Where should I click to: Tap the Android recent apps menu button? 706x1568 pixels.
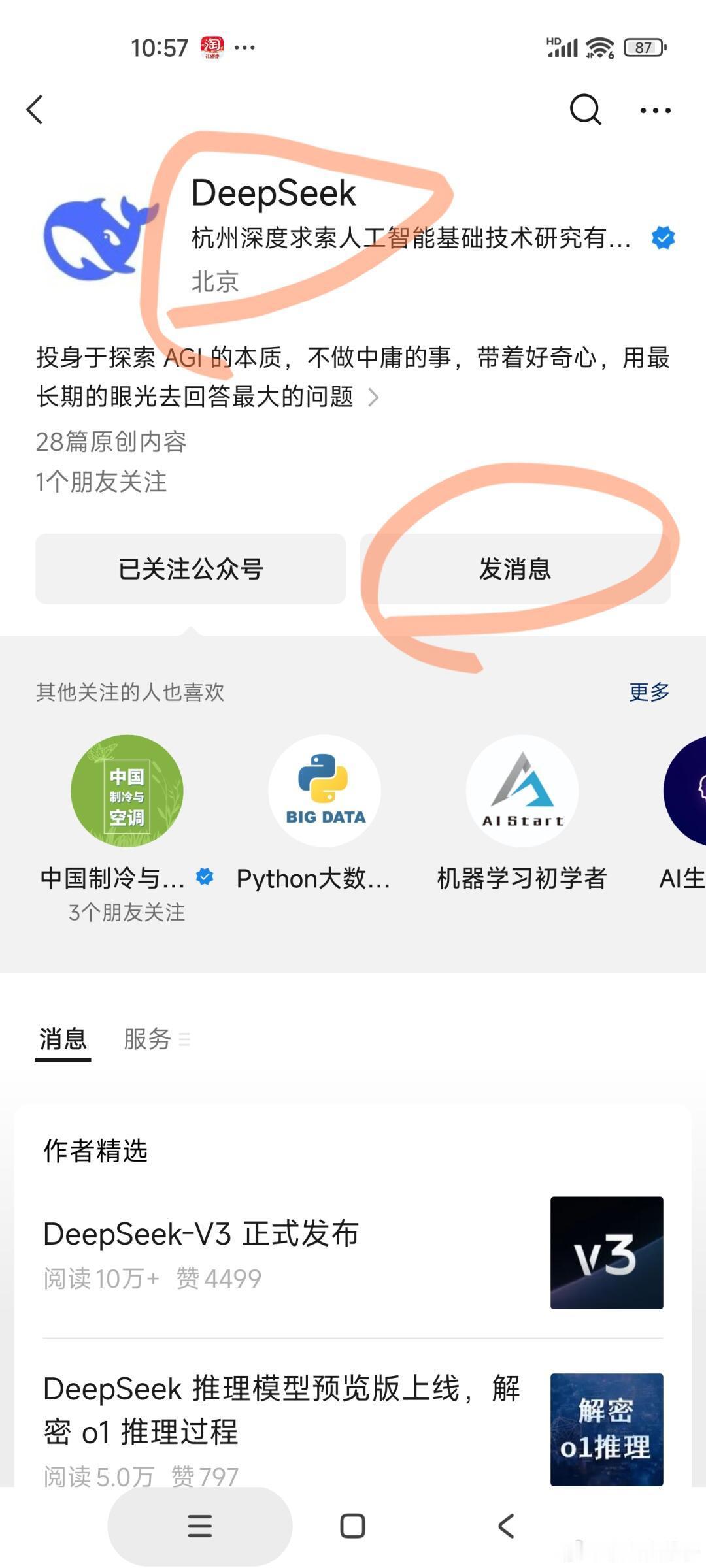click(199, 1526)
